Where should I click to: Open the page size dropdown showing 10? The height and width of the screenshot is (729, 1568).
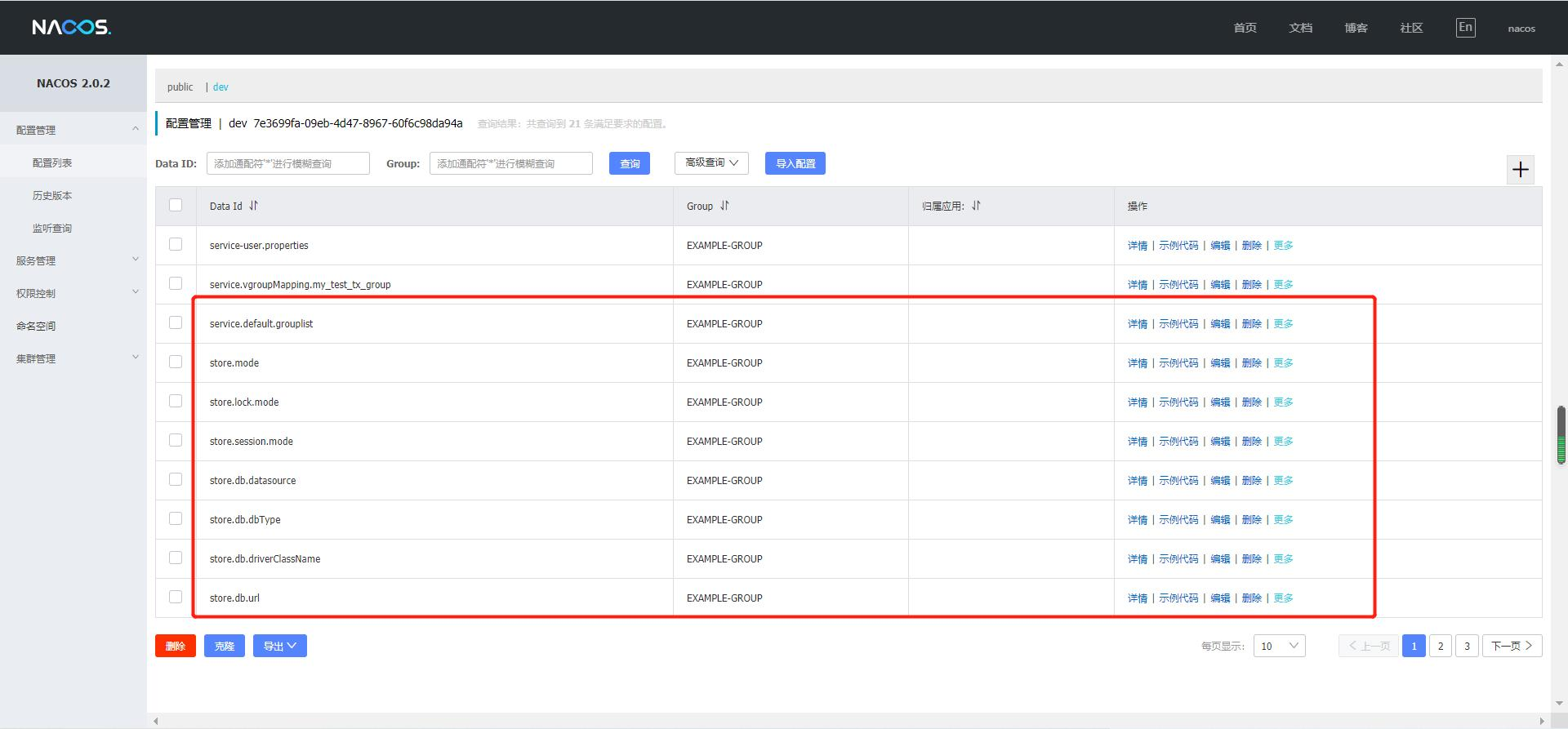coord(1279,646)
